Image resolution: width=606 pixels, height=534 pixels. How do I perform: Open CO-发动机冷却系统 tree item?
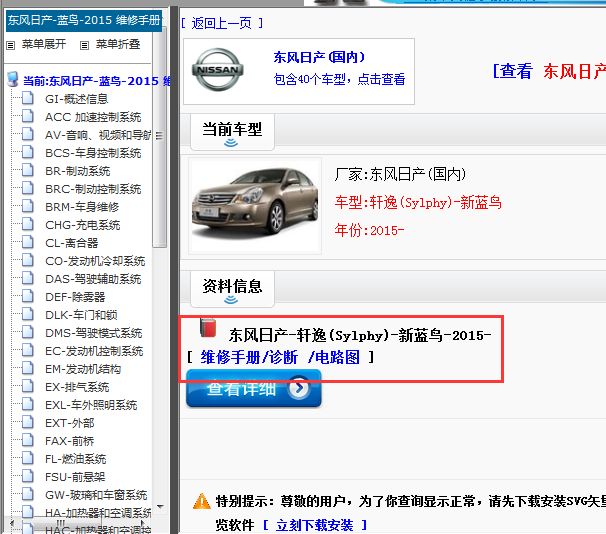pos(95,261)
